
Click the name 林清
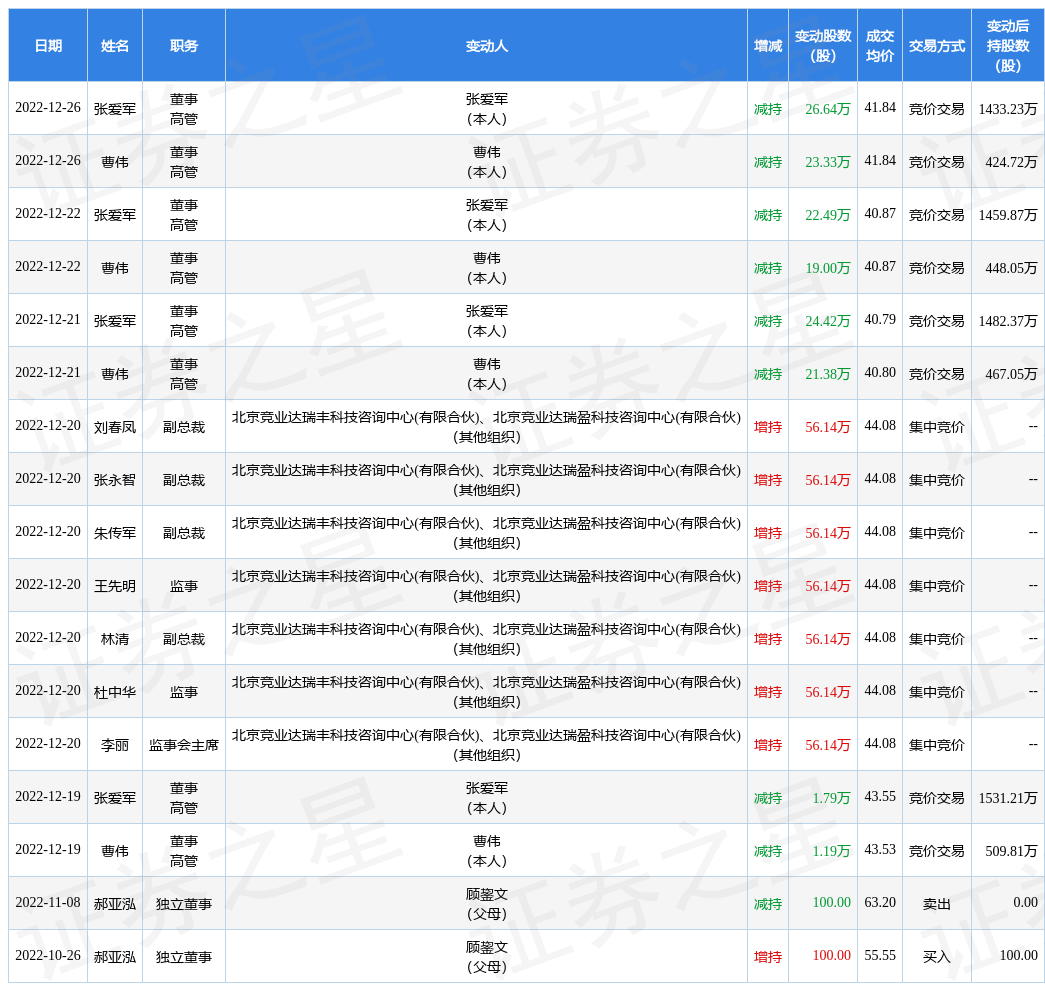(x=115, y=639)
